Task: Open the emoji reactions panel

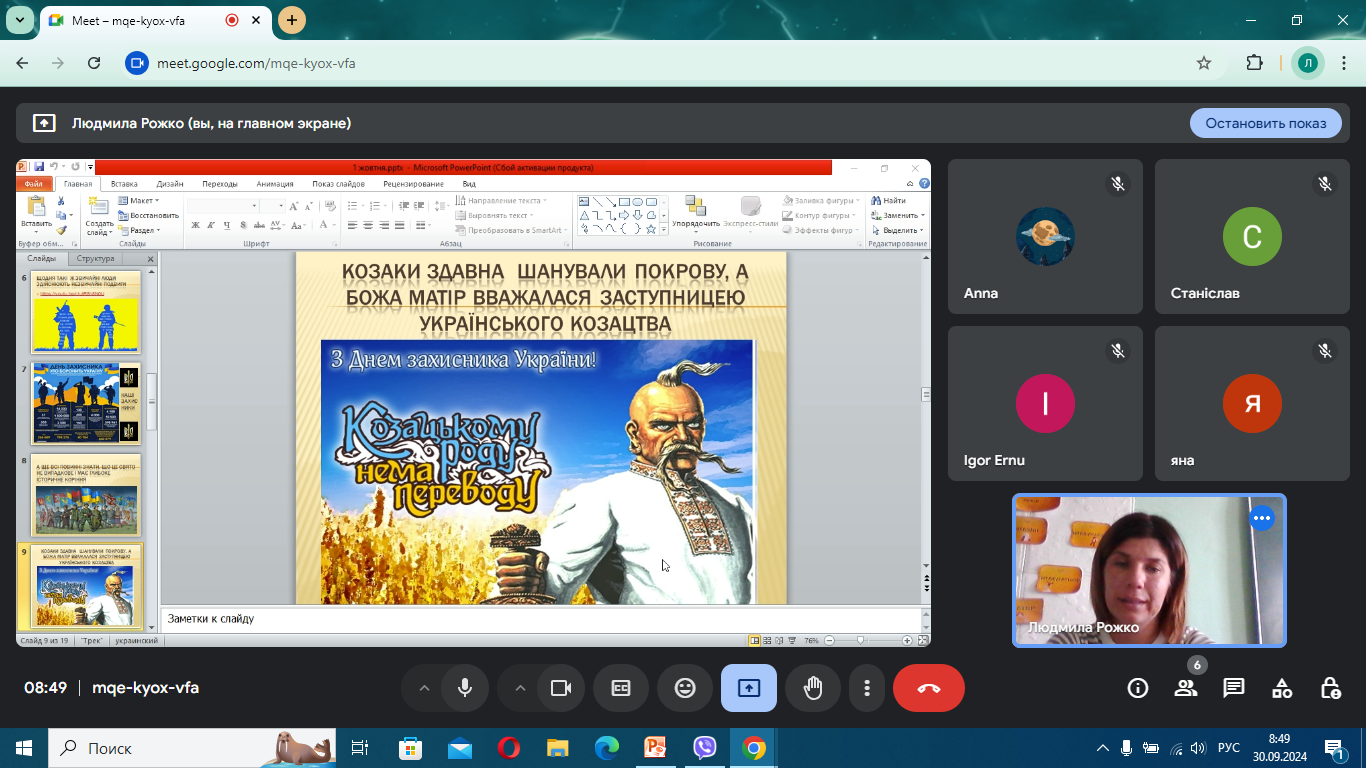Action: (x=685, y=688)
